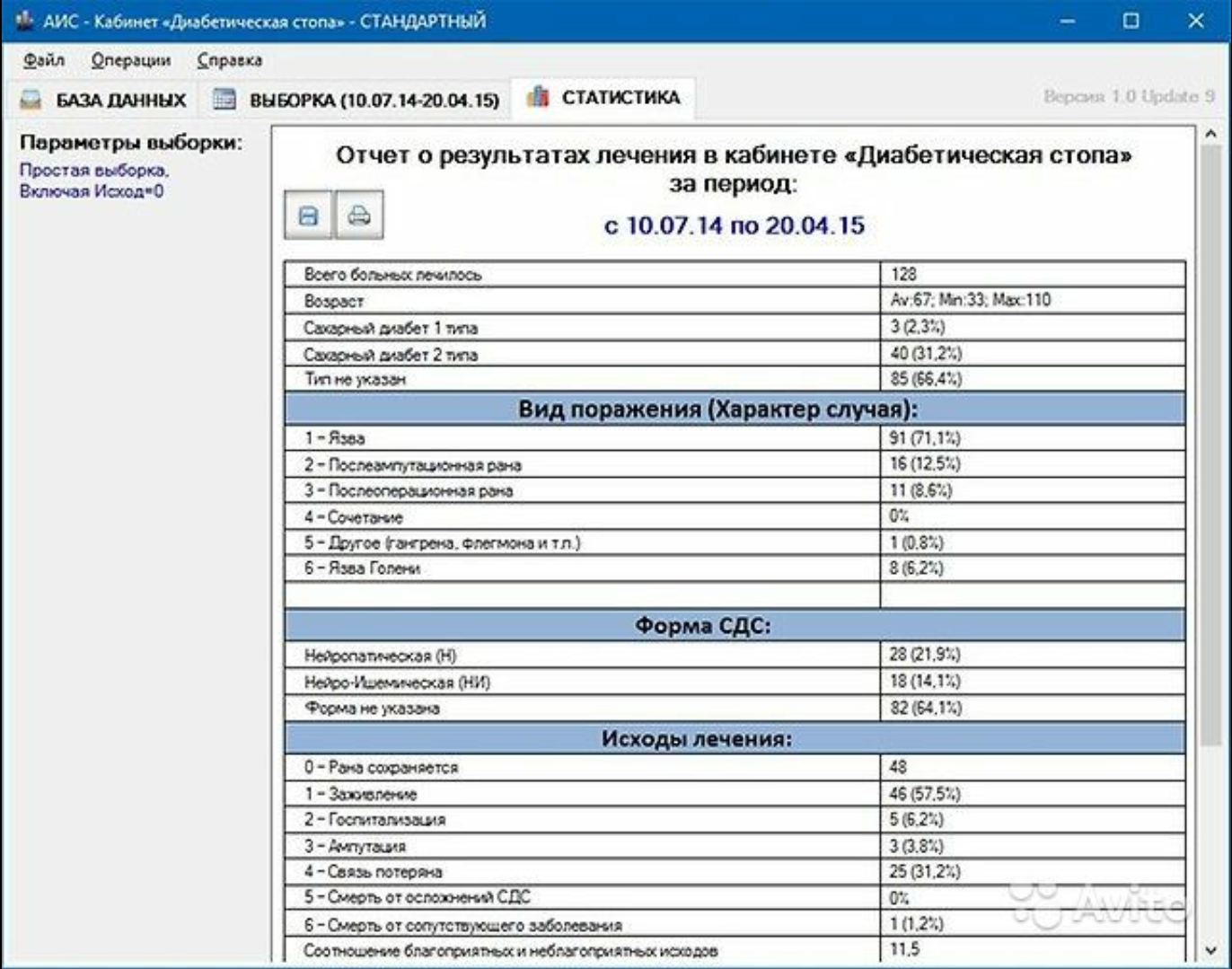Image resolution: width=1232 pixels, height=969 pixels.
Task: Click the table icon beside ВЫБОРКА
Action: (224, 99)
